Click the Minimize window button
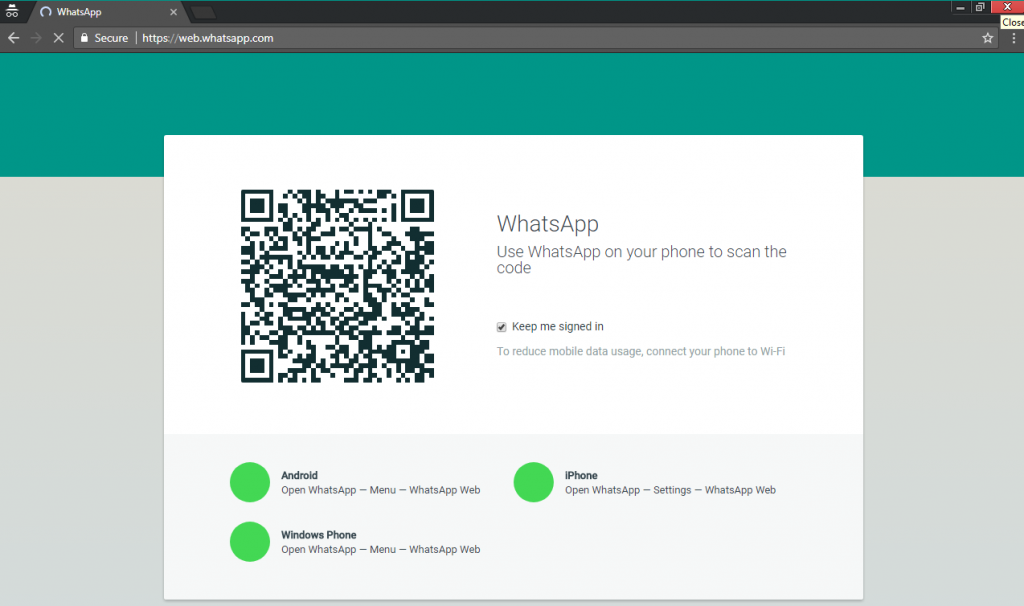The width and height of the screenshot is (1024, 606). click(958, 7)
